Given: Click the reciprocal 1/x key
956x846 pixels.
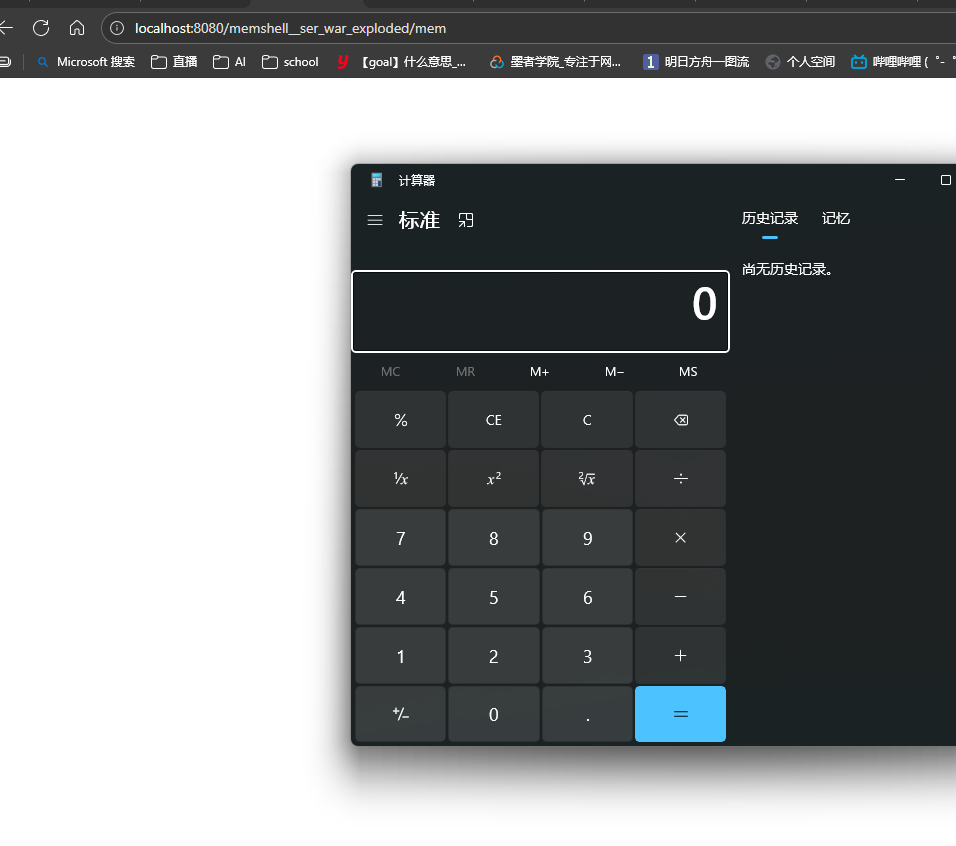Looking at the screenshot, I should point(400,479).
